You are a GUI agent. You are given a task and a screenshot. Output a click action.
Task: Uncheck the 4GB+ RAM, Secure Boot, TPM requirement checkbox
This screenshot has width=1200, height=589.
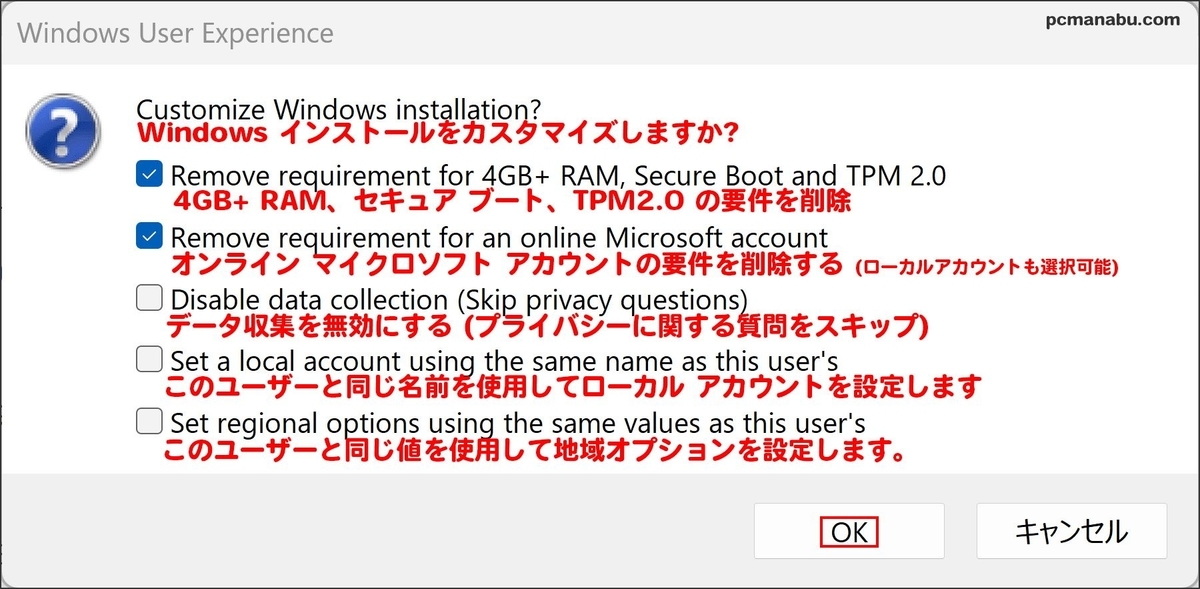tap(149, 176)
